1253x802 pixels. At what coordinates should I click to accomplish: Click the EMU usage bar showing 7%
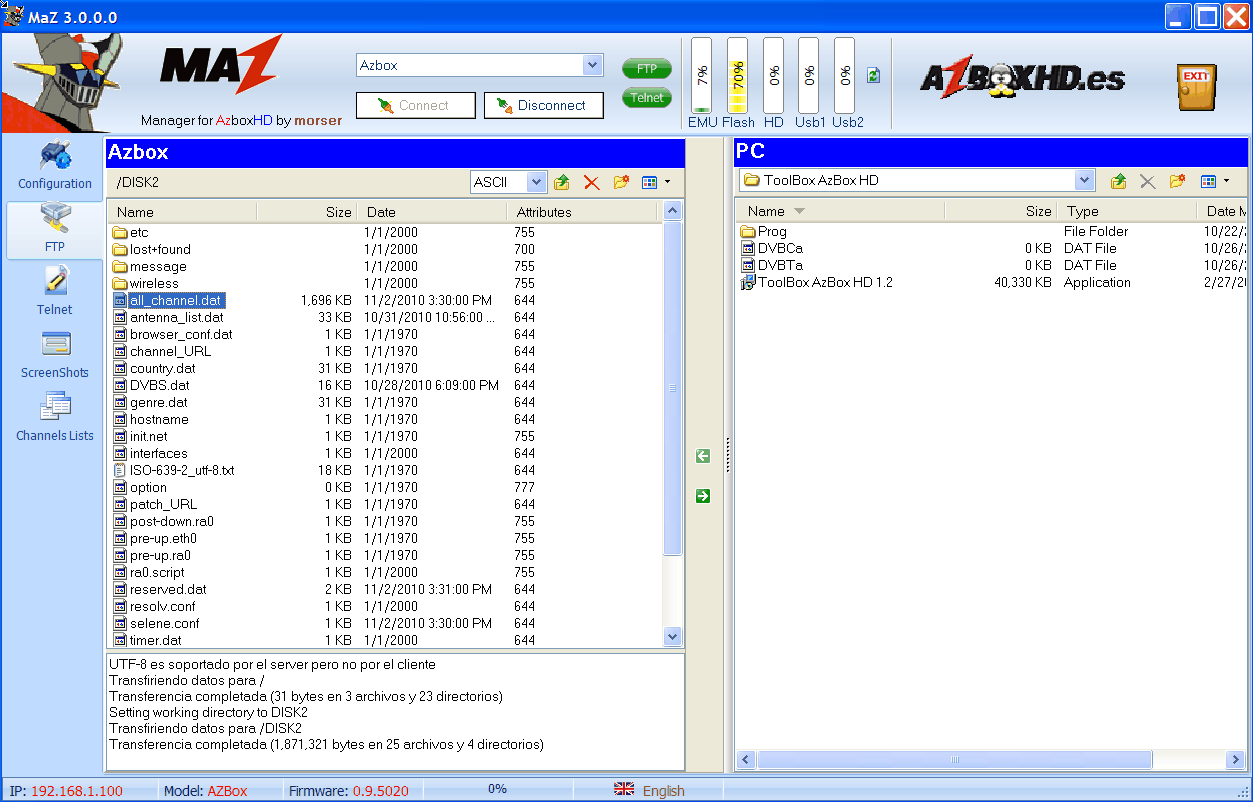coord(702,76)
